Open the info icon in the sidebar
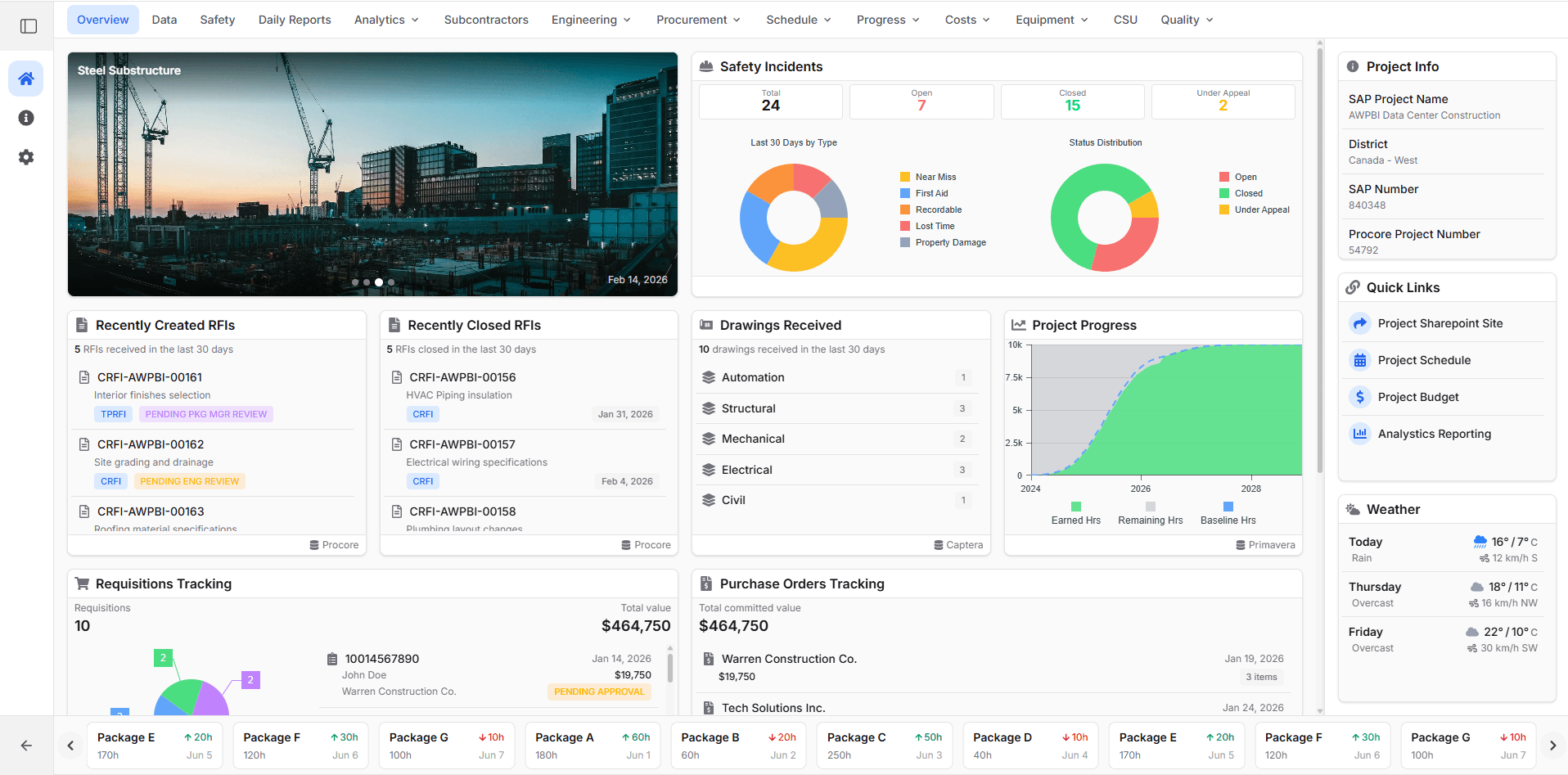This screenshot has width=1568, height=775. (26, 118)
